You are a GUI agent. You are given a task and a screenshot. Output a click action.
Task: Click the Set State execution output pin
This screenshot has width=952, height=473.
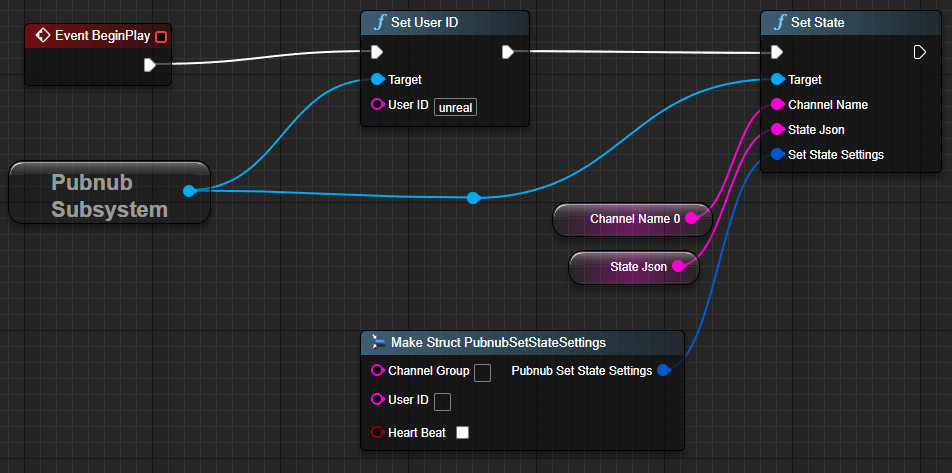pos(920,52)
